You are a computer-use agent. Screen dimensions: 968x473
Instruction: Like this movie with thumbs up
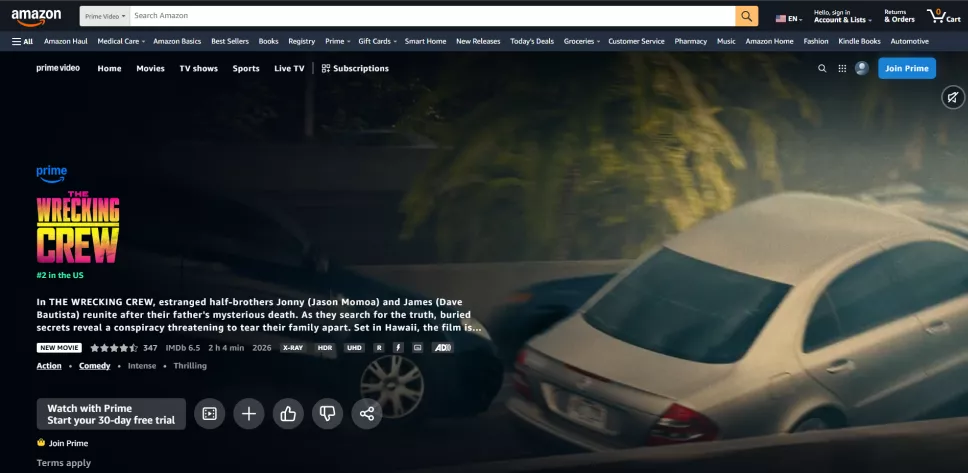[288, 414]
